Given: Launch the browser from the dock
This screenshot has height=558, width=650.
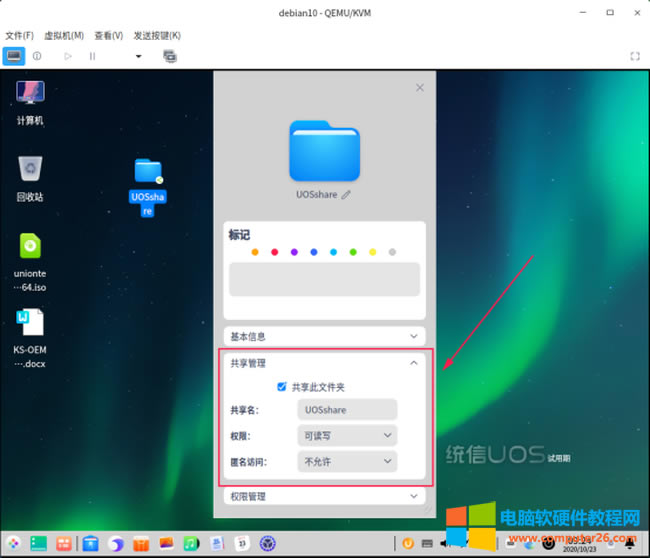Looking at the screenshot, I should pos(116,543).
